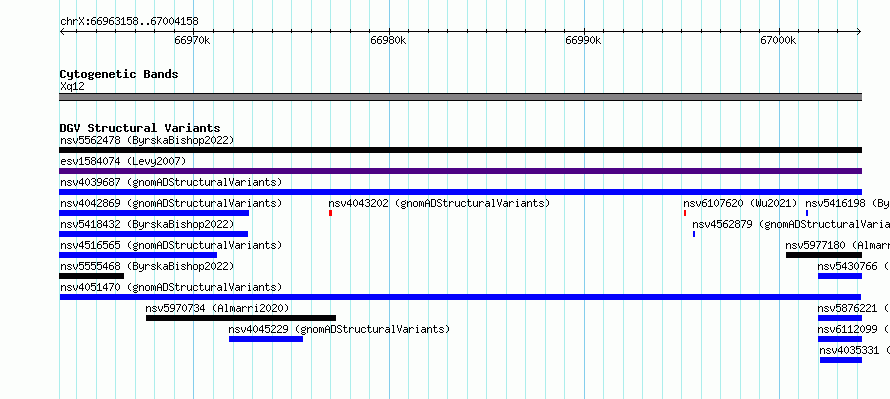Open the nsv4051470 variant label
890x399 pixels.
point(171,287)
